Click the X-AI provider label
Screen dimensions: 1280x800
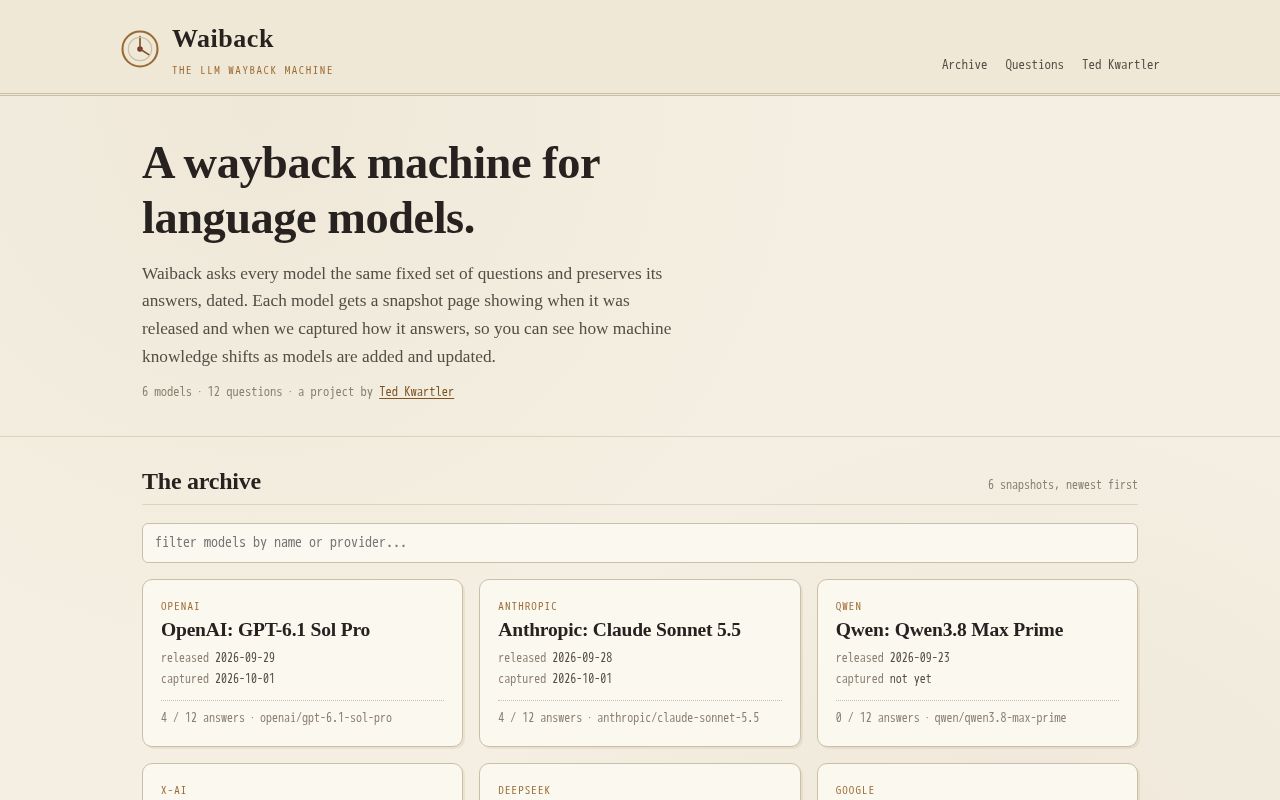(x=173, y=791)
